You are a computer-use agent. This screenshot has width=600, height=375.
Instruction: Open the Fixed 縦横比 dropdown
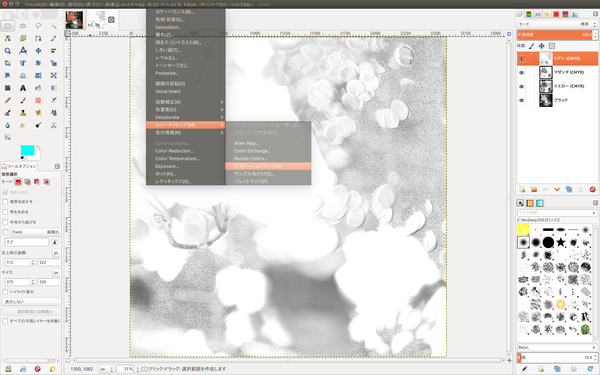click(35, 232)
